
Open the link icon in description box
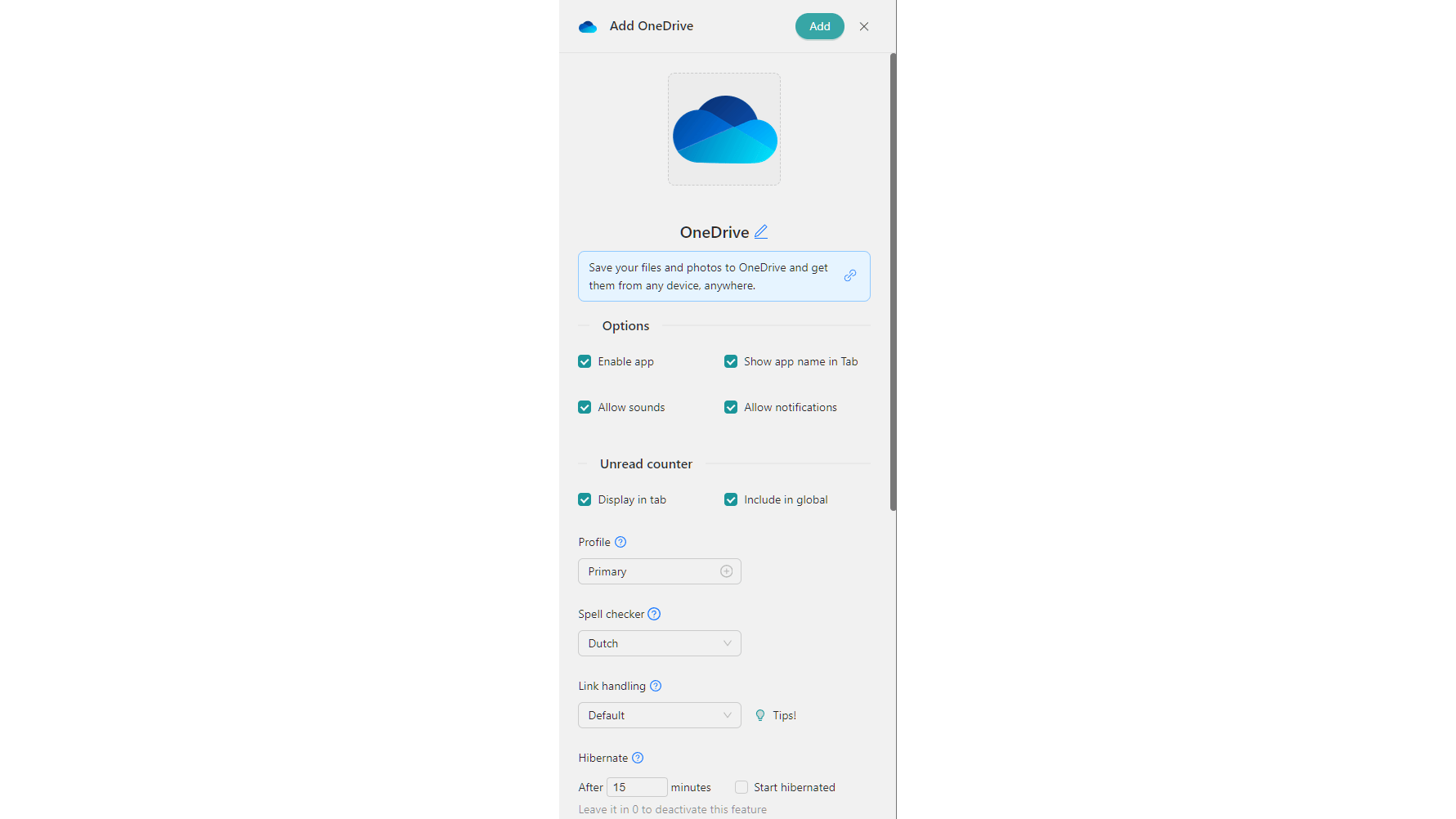(x=850, y=275)
